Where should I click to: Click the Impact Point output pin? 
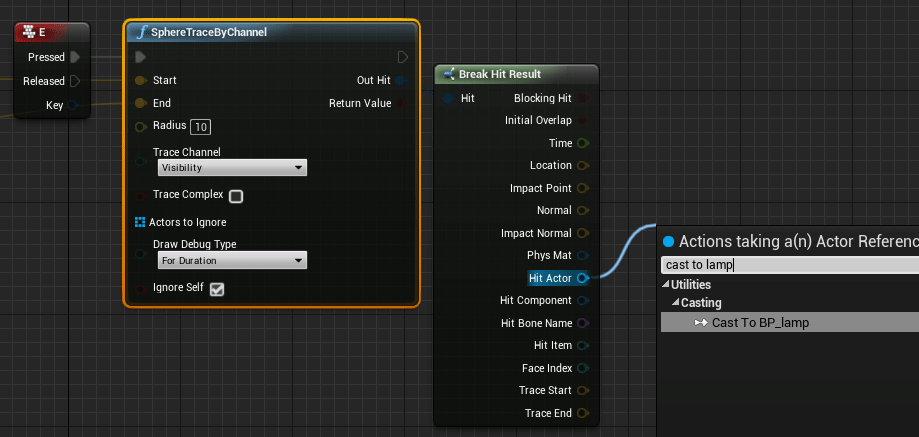point(583,188)
